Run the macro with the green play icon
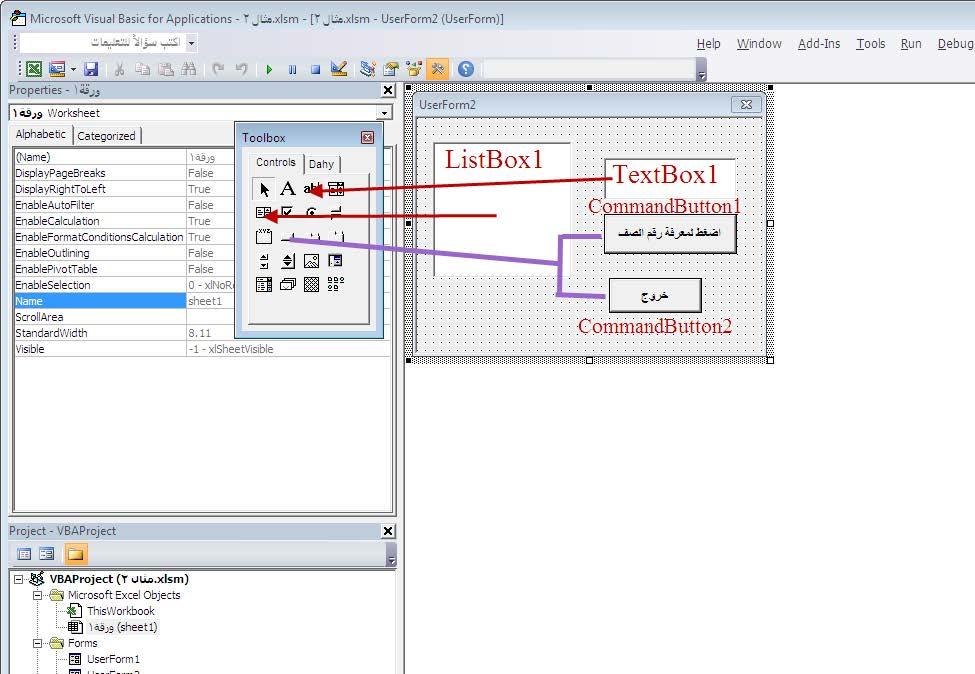975x674 pixels. point(269,70)
